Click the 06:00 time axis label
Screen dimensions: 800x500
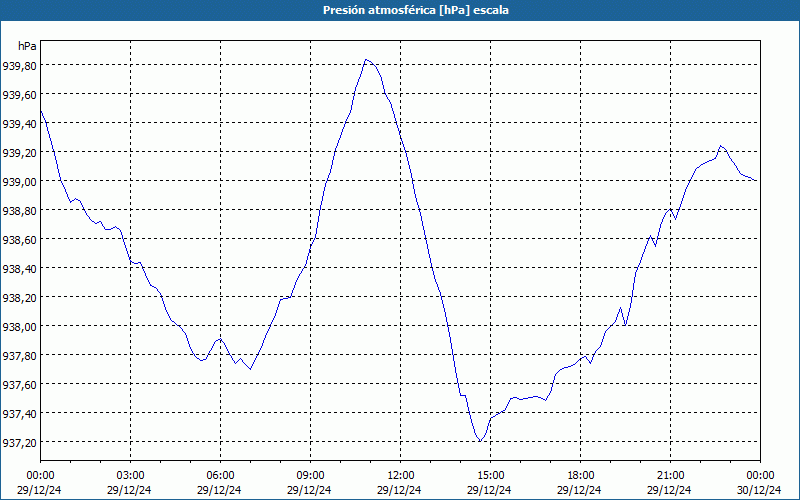(x=220, y=476)
